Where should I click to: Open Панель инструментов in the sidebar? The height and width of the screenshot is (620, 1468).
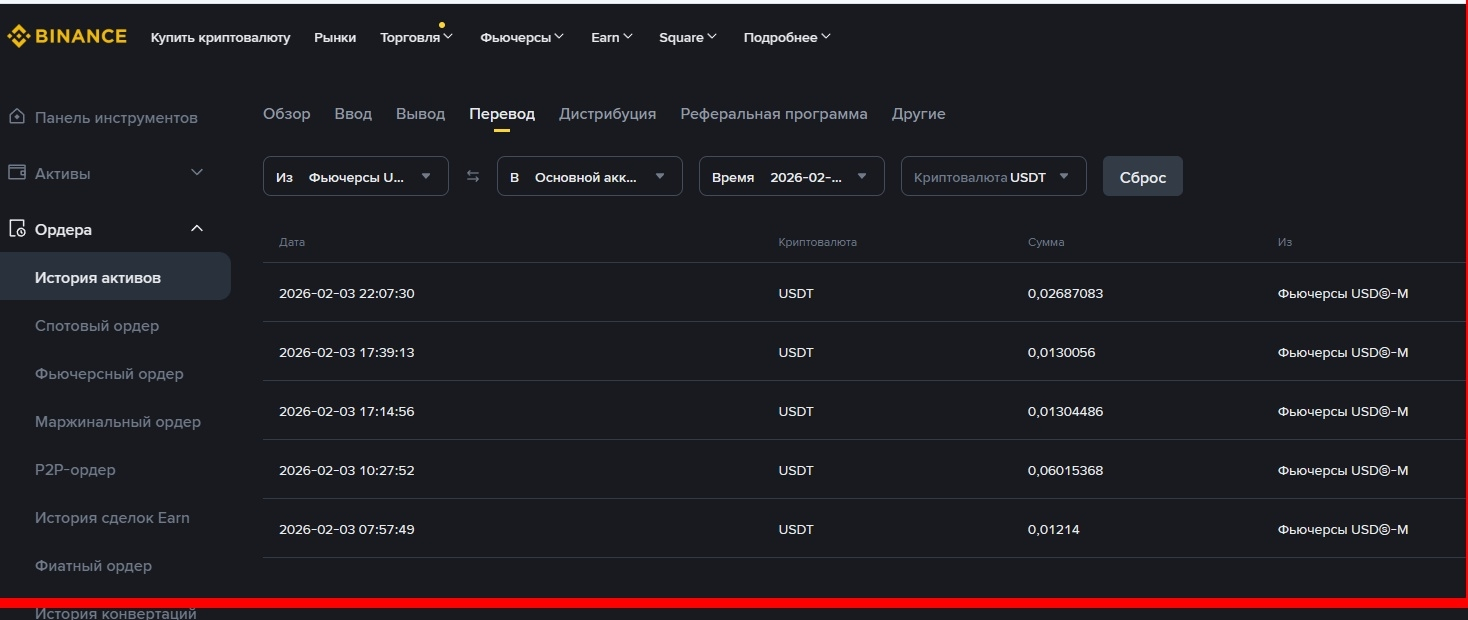[116, 117]
